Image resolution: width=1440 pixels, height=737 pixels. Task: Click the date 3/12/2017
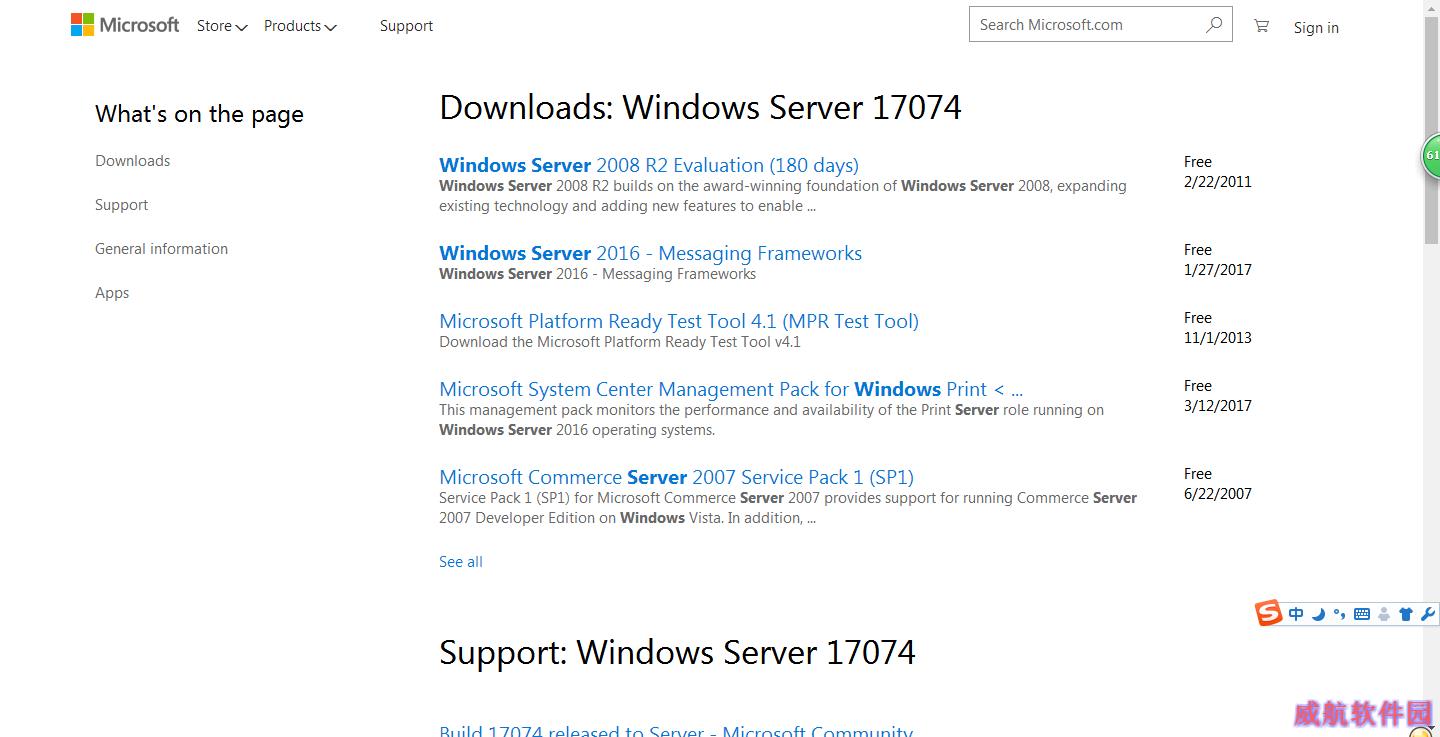coord(1217,406)
